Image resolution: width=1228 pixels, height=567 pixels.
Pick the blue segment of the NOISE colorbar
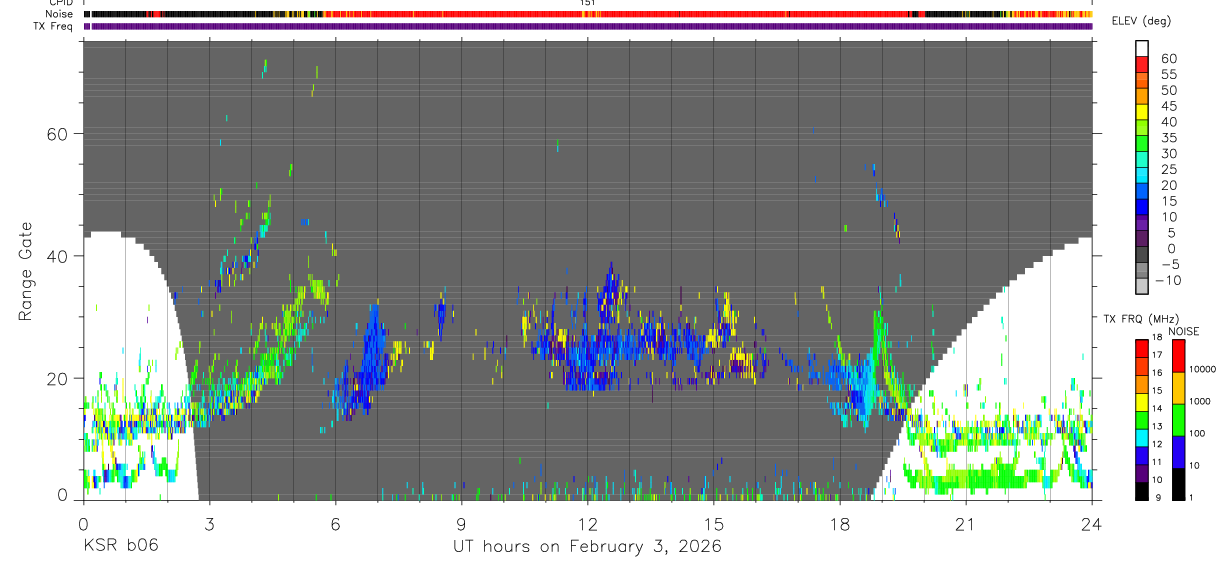point(1179,451)
